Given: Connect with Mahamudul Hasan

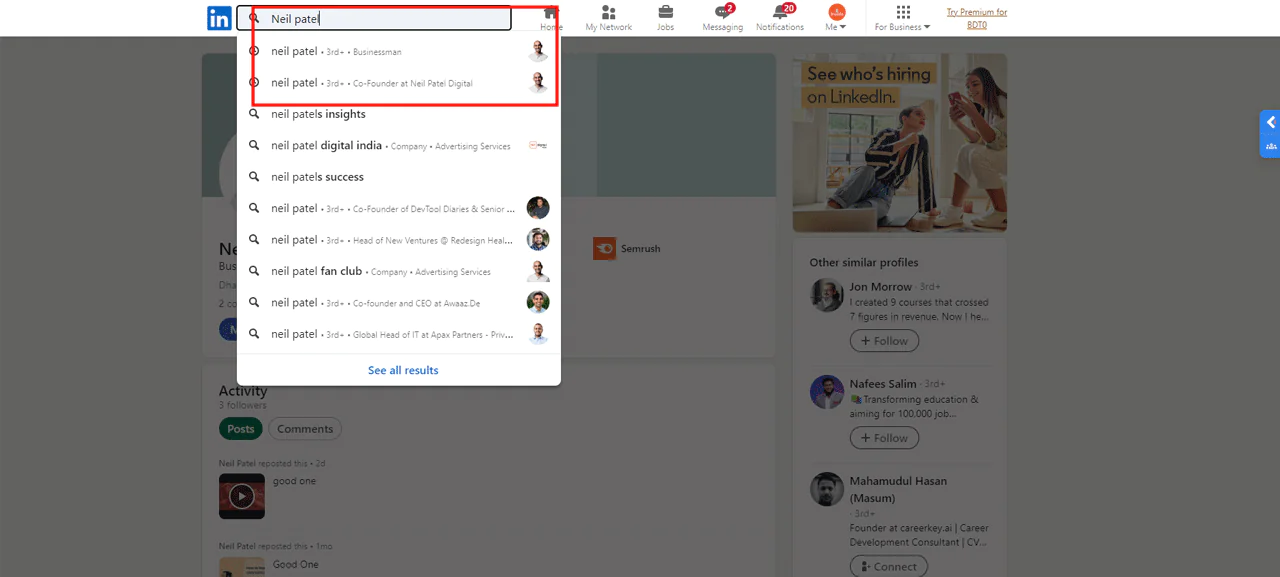Looking at the screenshot, I should pos(888,566).
